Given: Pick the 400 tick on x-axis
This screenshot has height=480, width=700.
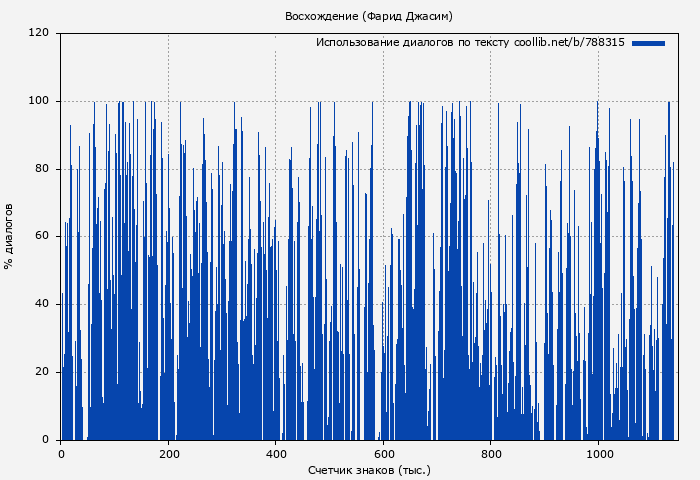Looking at the screenshot, I should coord(276,453).
